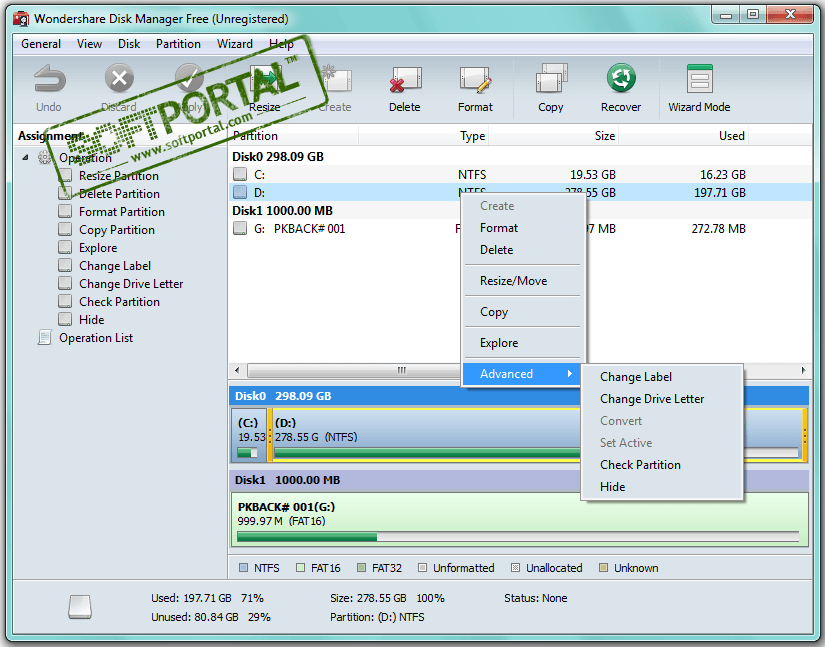Click Operation List label in sidebar
Screen dimensions: 825x647
coord(96,338)
